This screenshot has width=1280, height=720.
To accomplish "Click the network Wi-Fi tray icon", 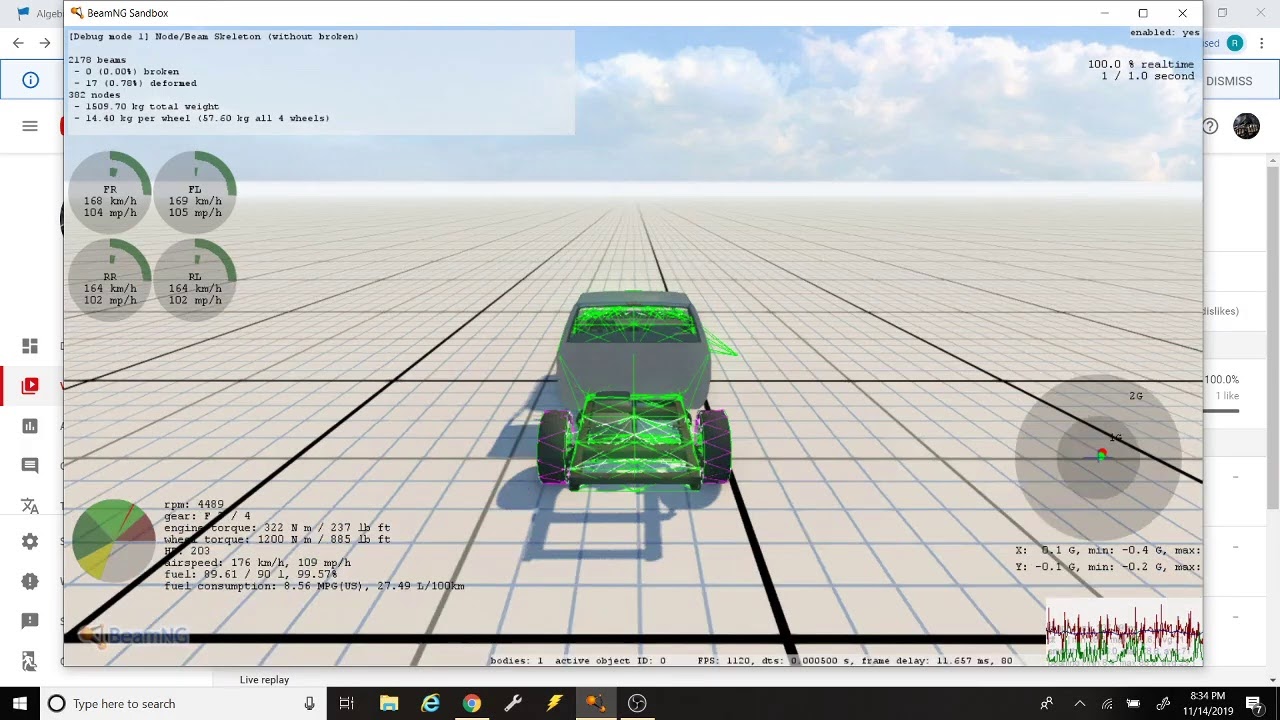I will point(1107,704).
